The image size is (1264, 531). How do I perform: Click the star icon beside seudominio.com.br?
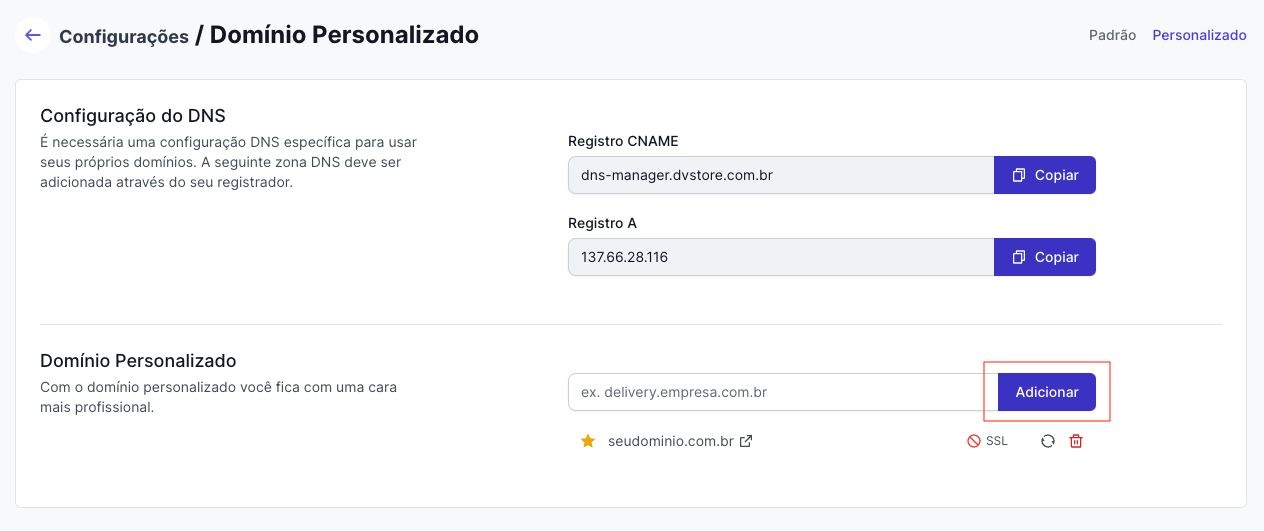pyautogui.click(x=588, y=441)
